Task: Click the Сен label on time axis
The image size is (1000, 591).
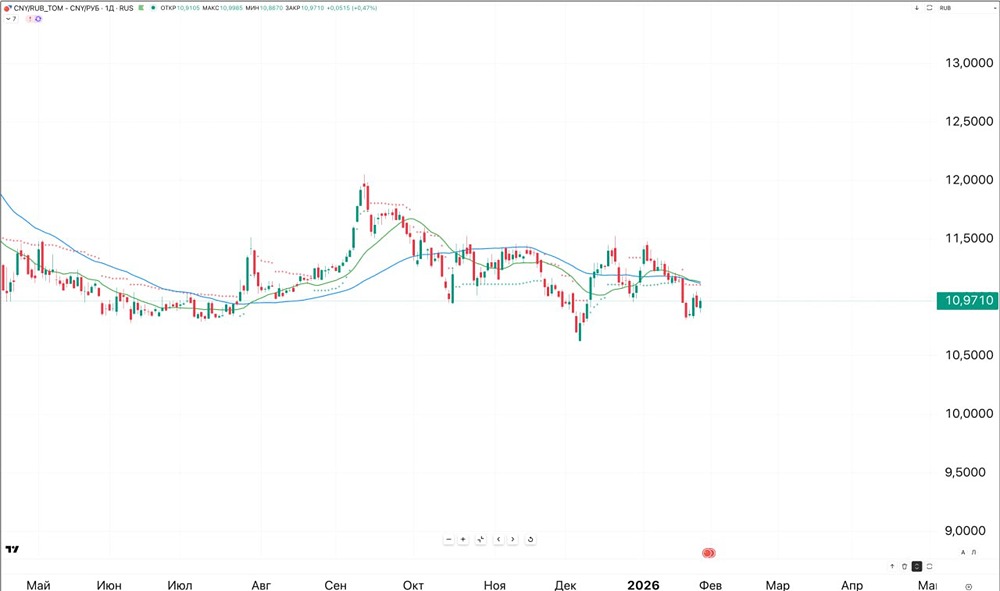Action: (335, 585)
